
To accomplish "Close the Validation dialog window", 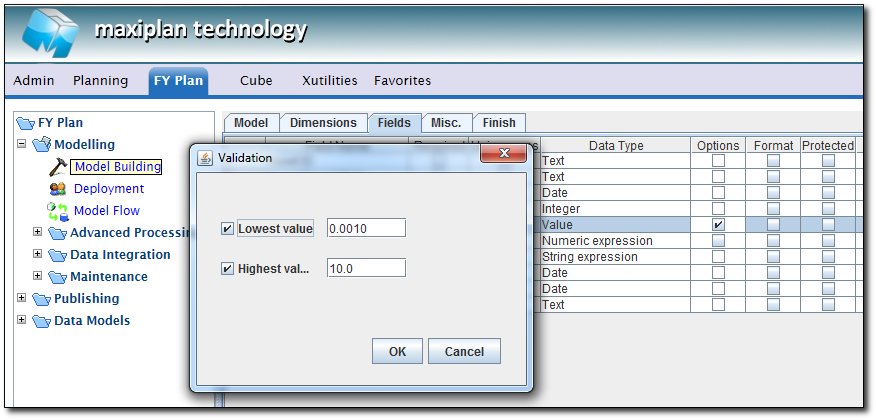I will pos(503,157).
